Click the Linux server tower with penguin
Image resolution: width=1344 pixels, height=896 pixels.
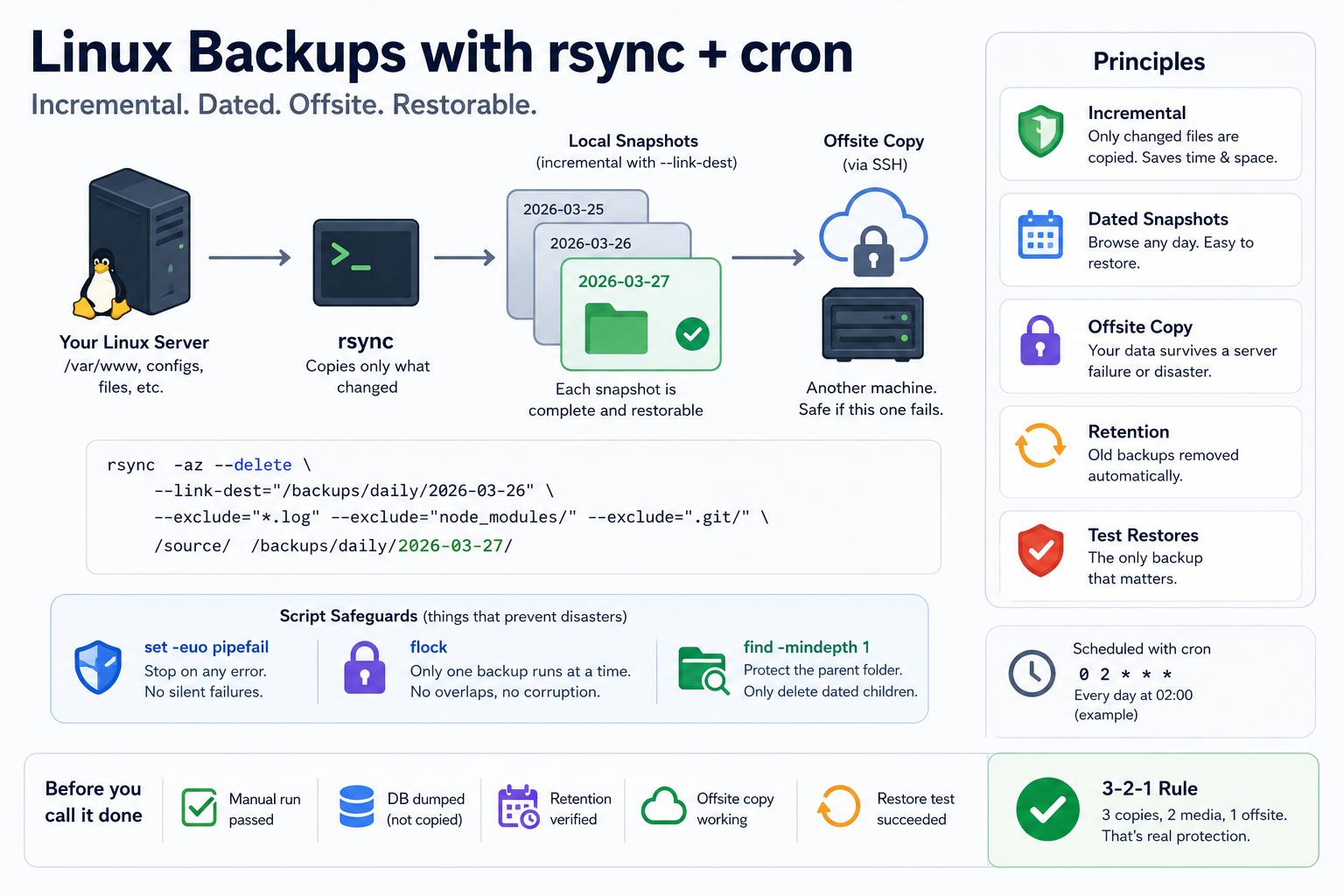tap(132, 243)
